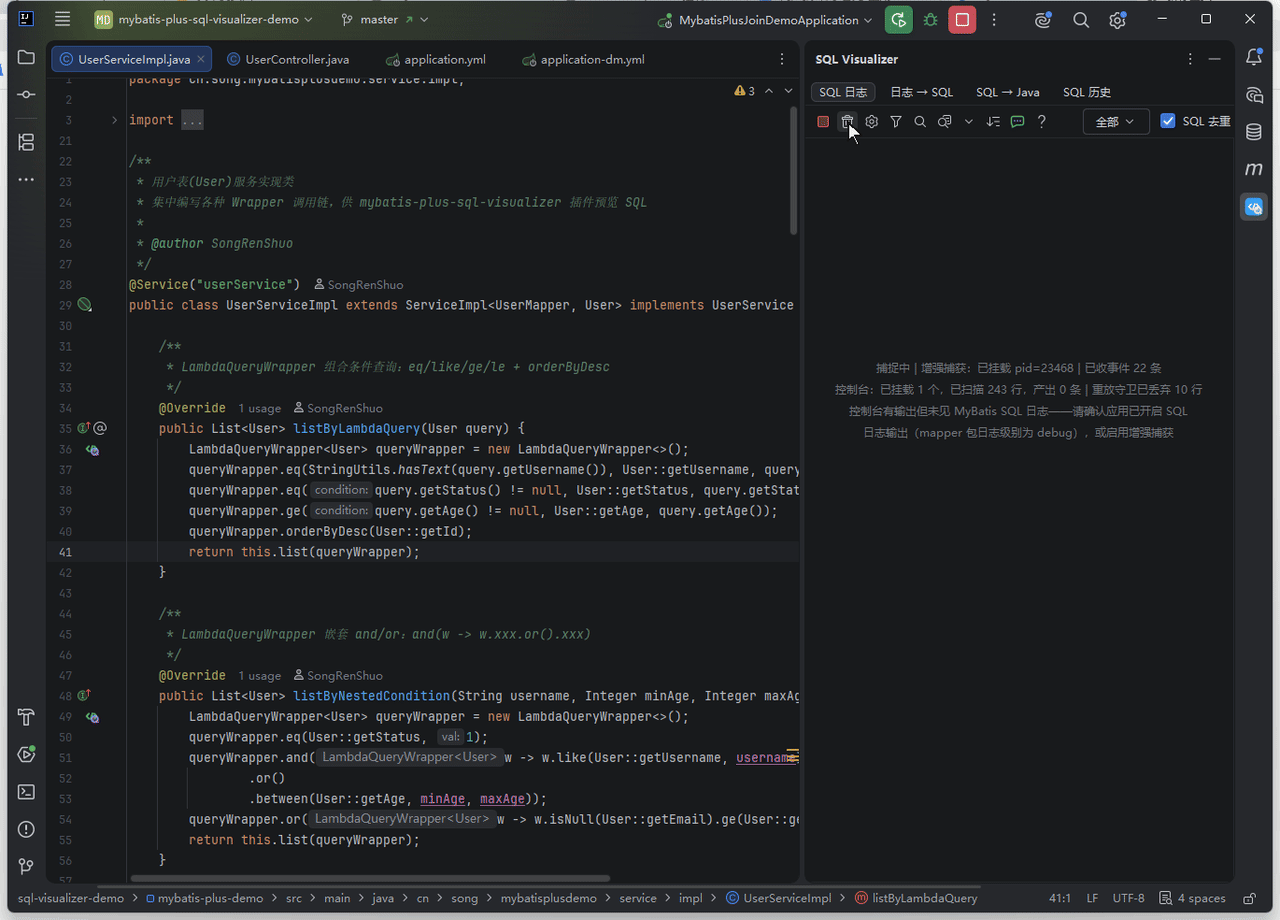This screenshot has height=920, width=1280.
Task: Open the MybatisPlusJoinDemoApplication run configuration dropdown
Action: 765,20
